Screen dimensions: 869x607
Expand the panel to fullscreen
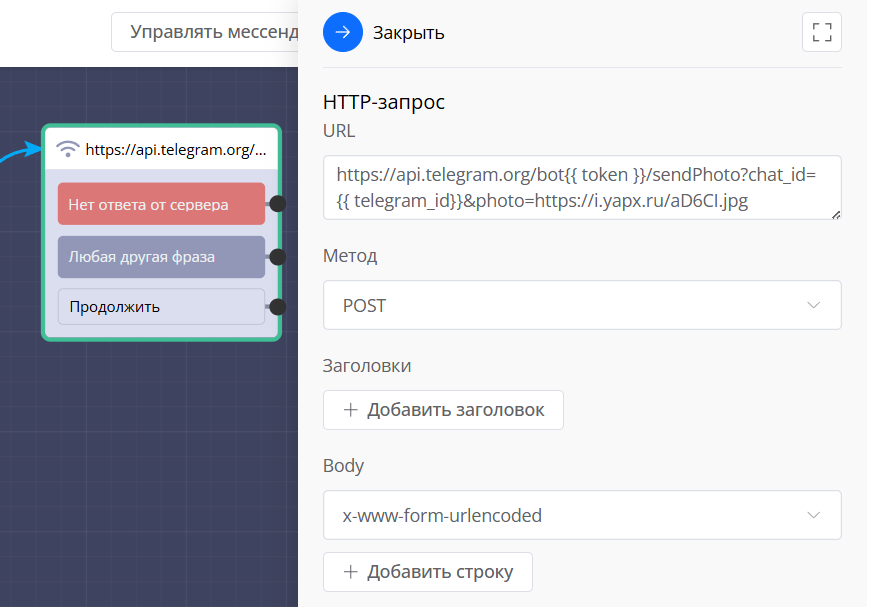pos(821,32)
